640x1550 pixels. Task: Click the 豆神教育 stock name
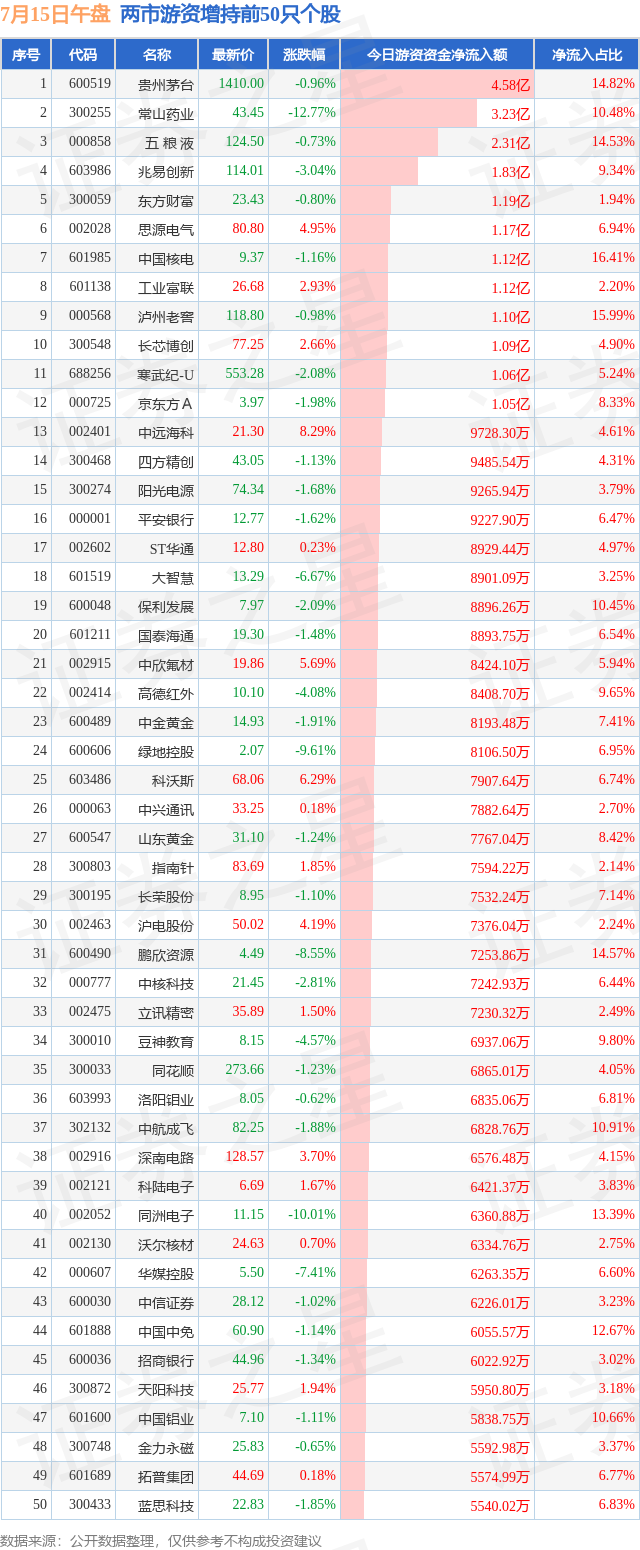click(x=166, y=1042)
